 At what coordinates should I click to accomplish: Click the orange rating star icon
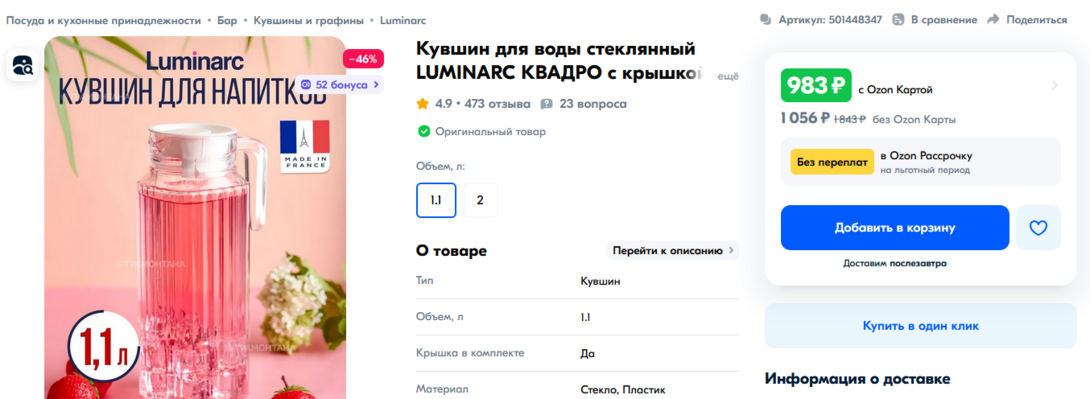point(422,104)
